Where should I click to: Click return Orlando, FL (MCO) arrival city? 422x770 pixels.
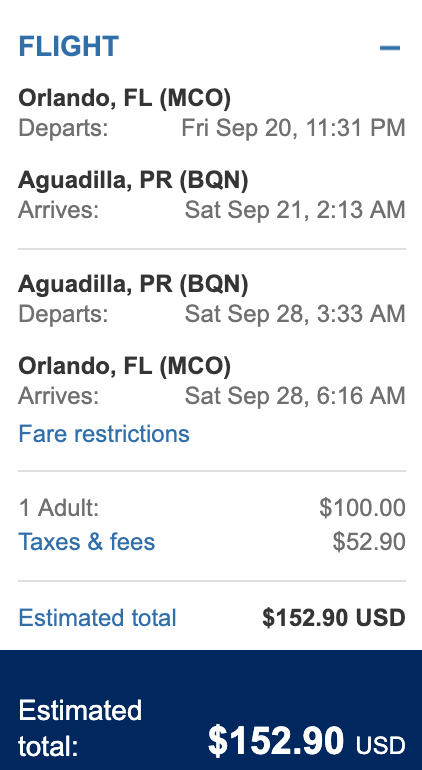click(124, 366)
